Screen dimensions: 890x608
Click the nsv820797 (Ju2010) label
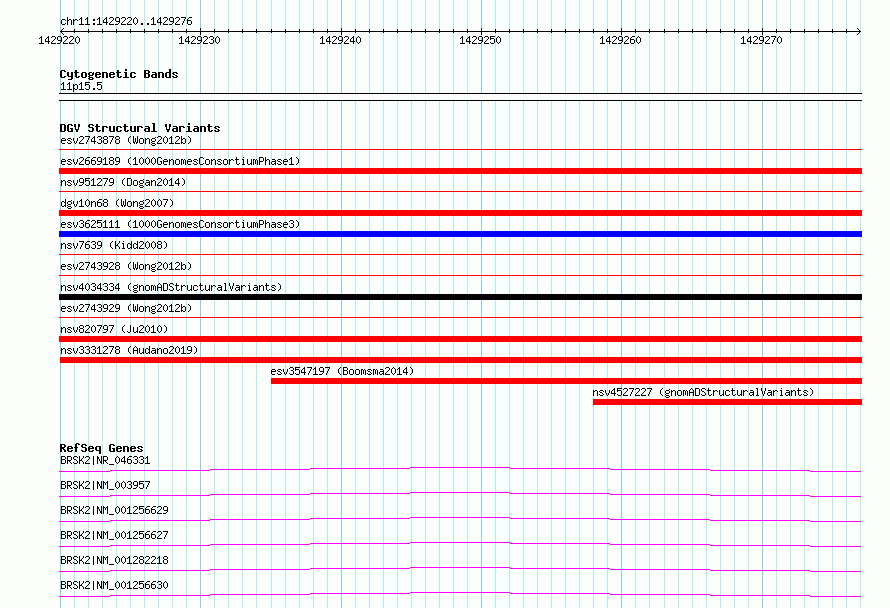pyautogui.click(x=114, y=329)
